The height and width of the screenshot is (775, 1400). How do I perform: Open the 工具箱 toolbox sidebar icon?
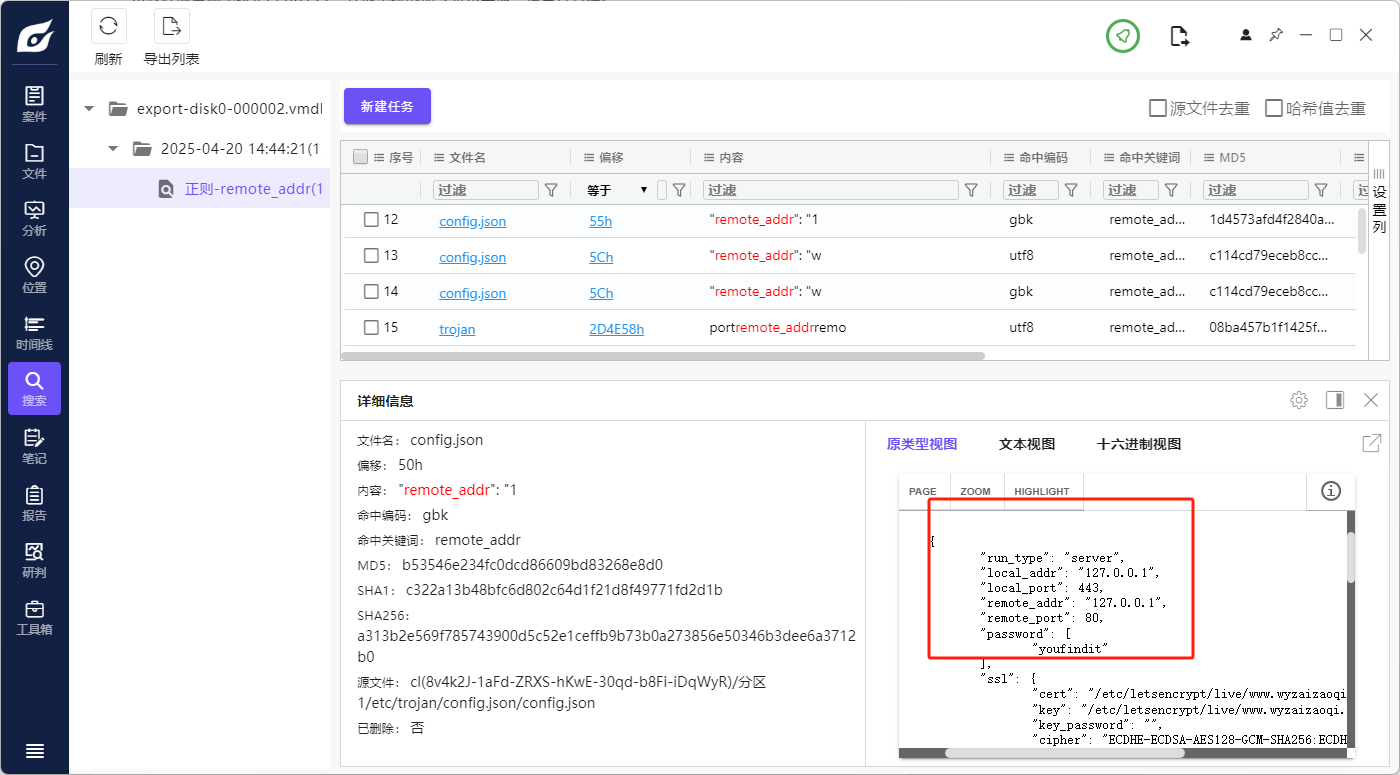point(34,617)
